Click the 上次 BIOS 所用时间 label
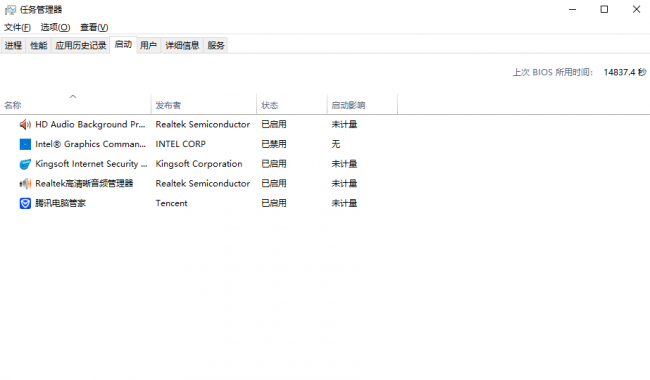The image size is (650, 380). pos(553,73)
